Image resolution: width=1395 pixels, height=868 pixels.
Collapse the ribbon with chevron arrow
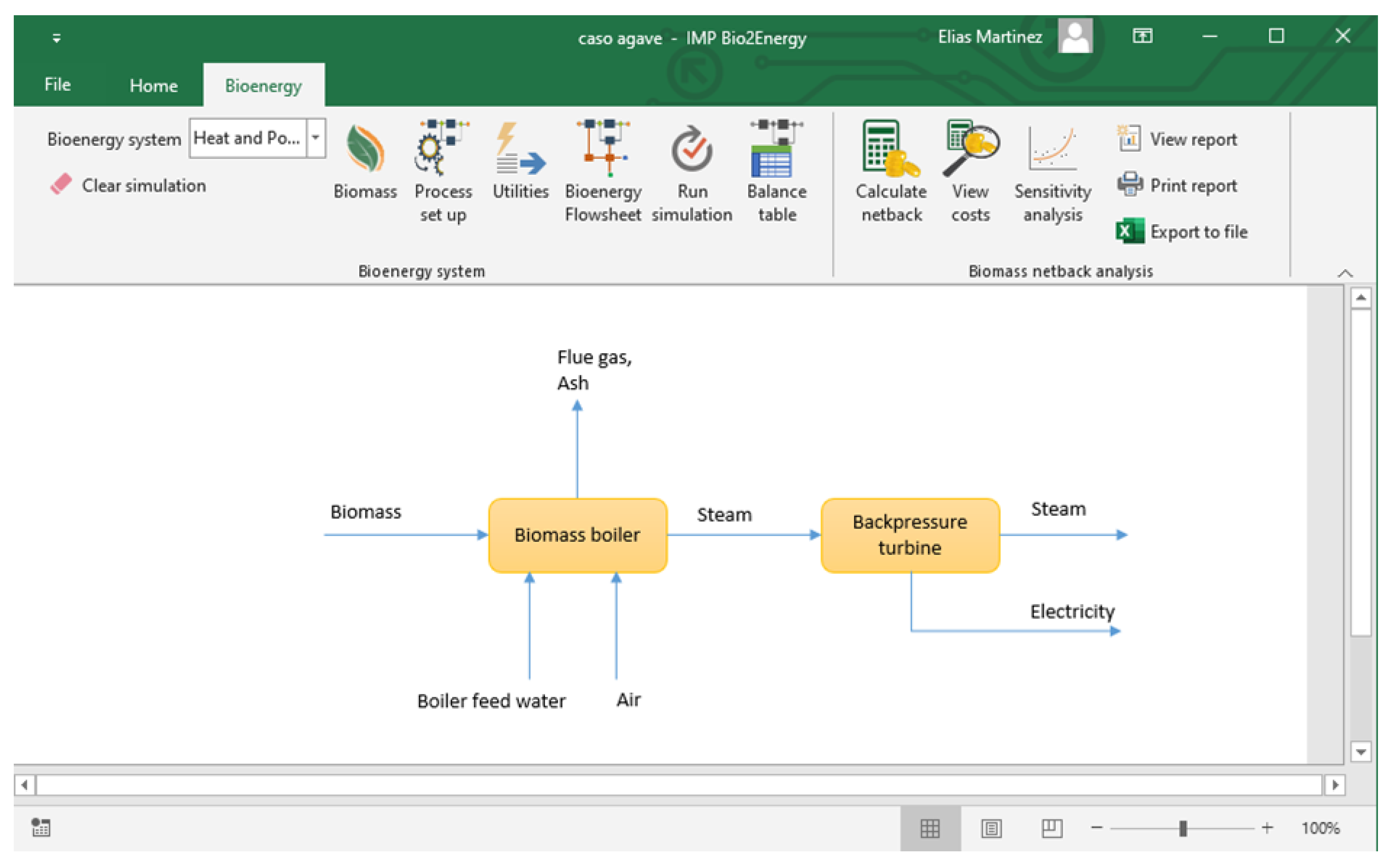(x=1345, y=273)
